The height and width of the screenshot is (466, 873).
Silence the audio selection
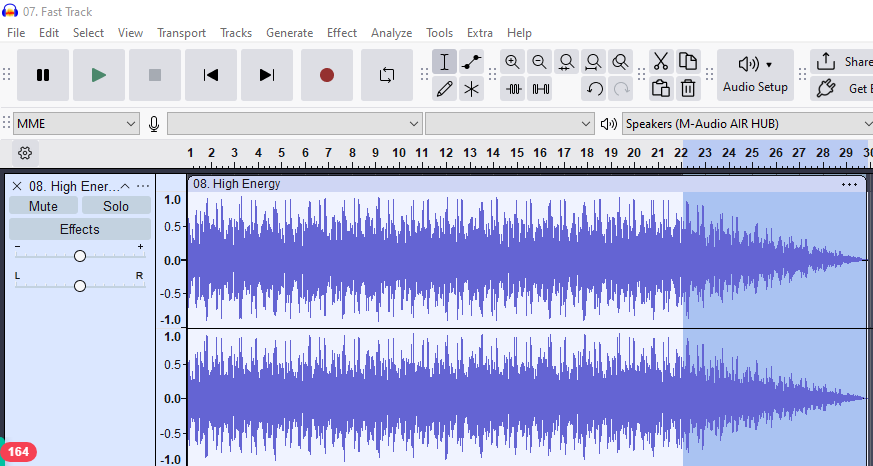[x=540, y=89]
